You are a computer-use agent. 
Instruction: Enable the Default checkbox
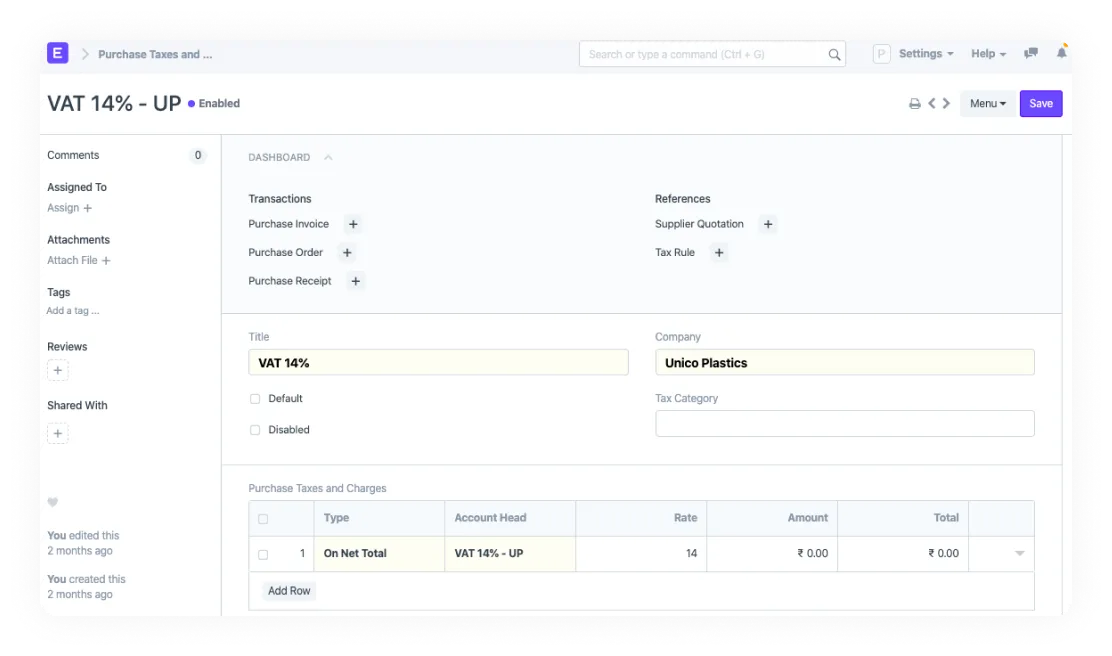pos(255,399)
